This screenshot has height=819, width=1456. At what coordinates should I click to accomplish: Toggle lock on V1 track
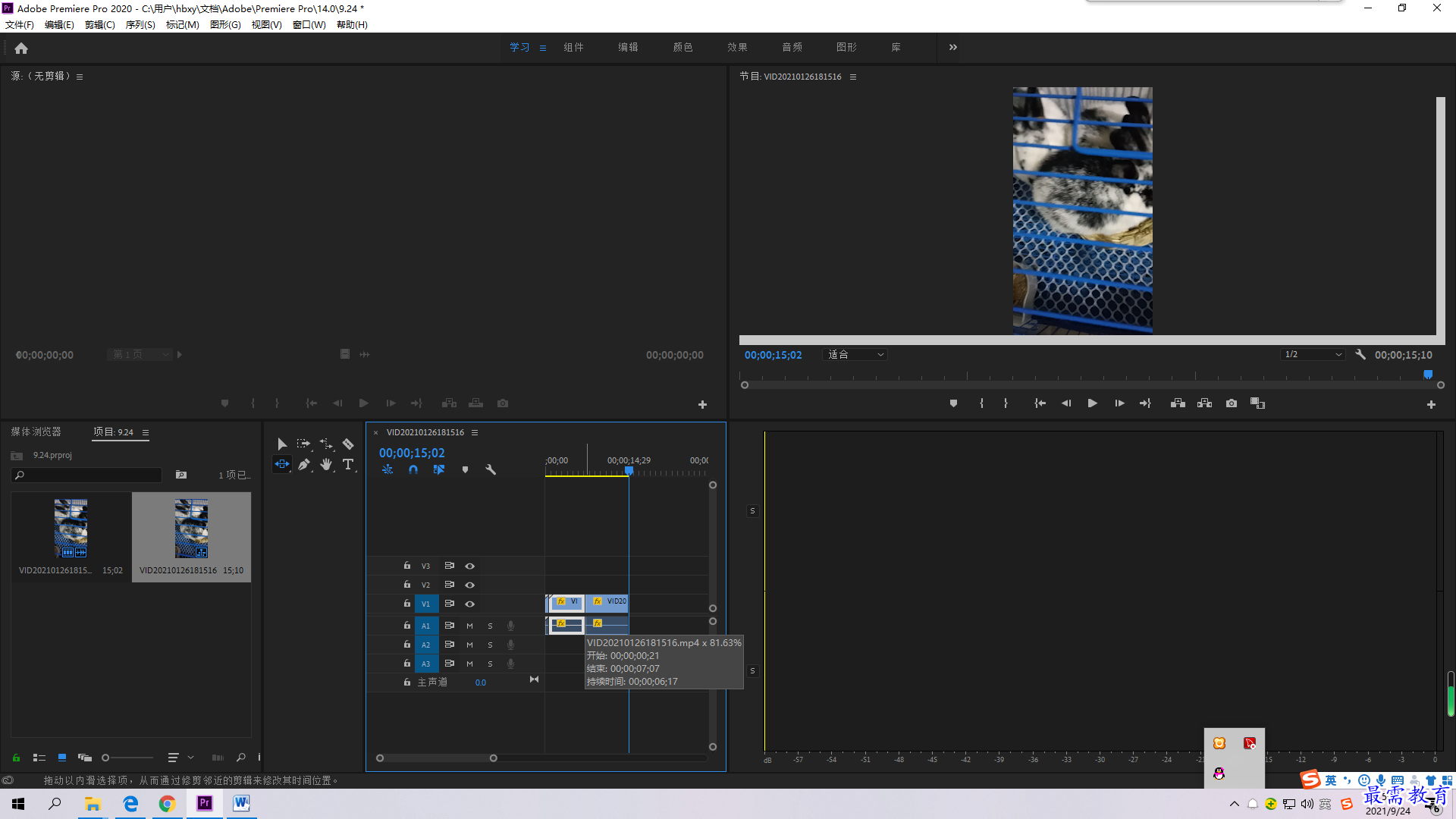(x=407, y=604)
